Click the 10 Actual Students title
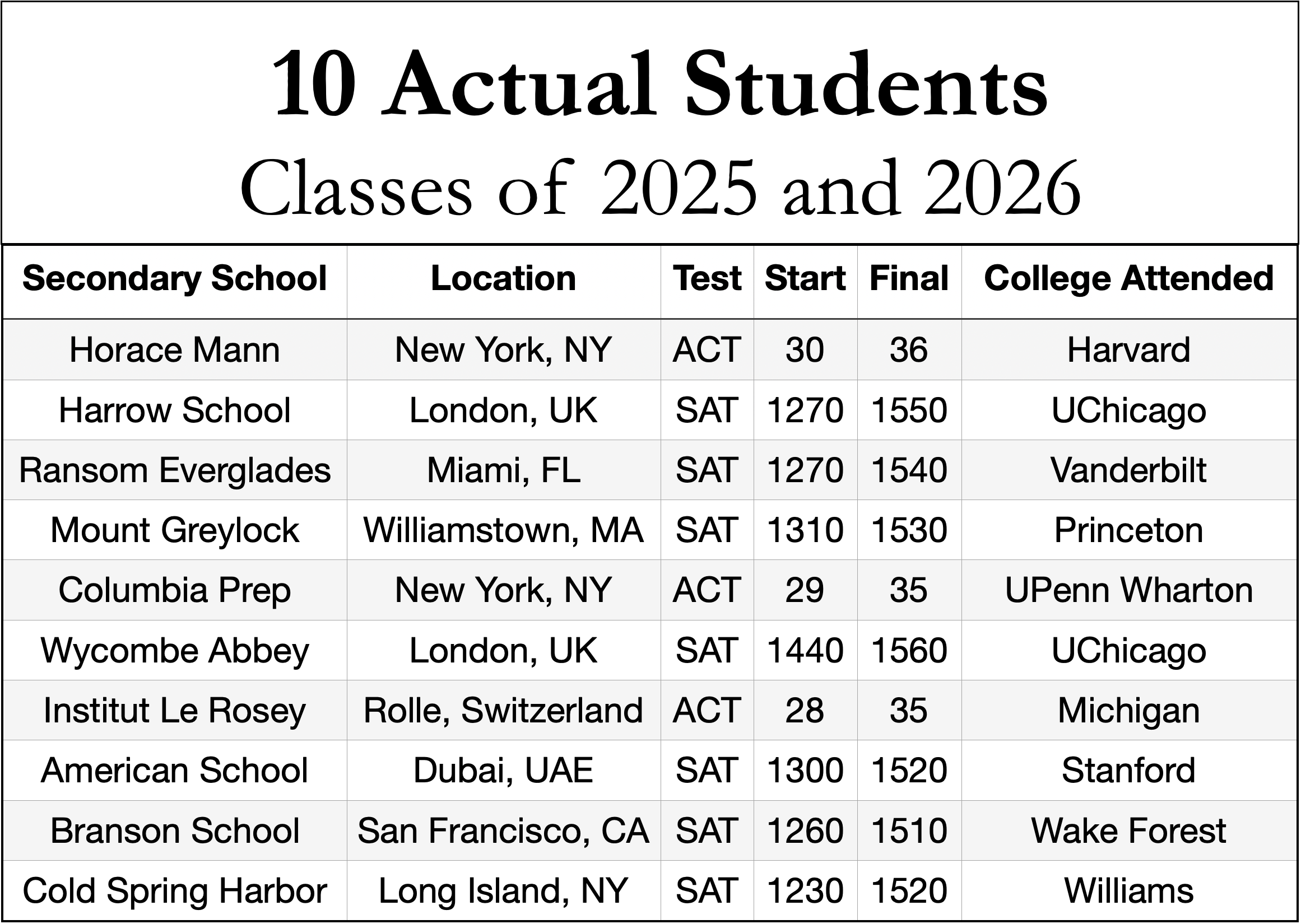The height and width of the screenshot is (924, 1301). [x=659, y=83]
